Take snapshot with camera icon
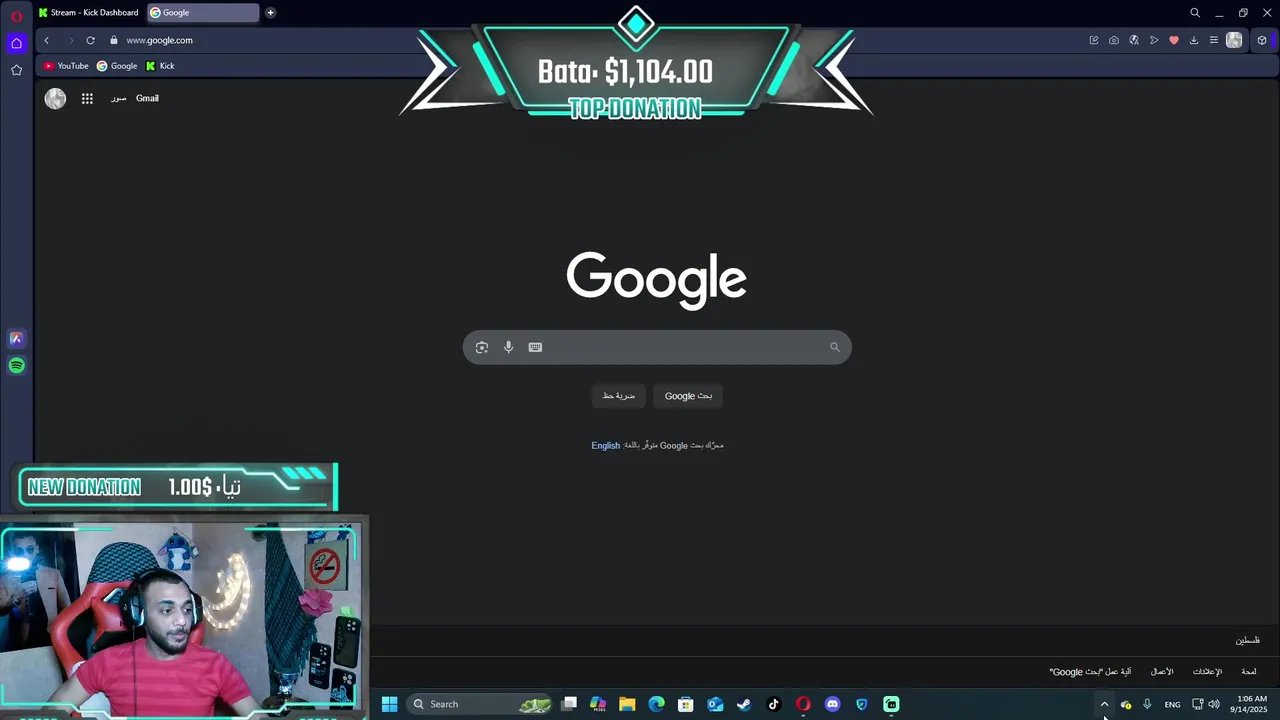The width and height of the screenshot is (1280, 720). (1114, 40)
